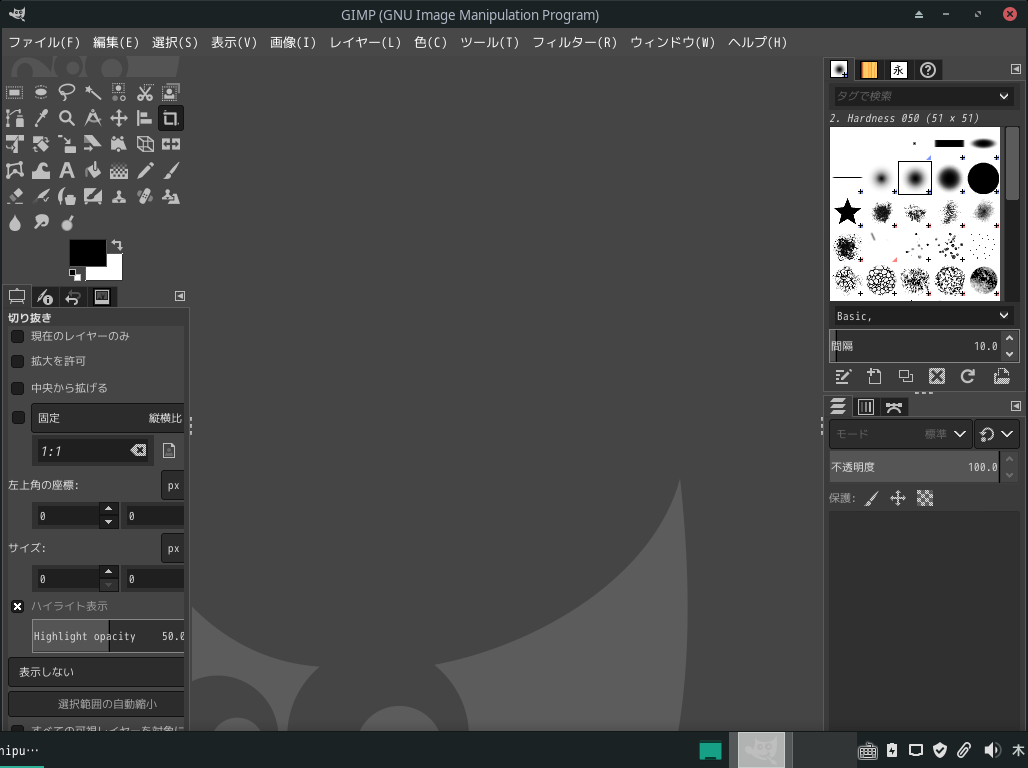The height and width of the screenshot is (768, 1028).
Task: Select the Zoom magnifier tool
Action: 66,118
